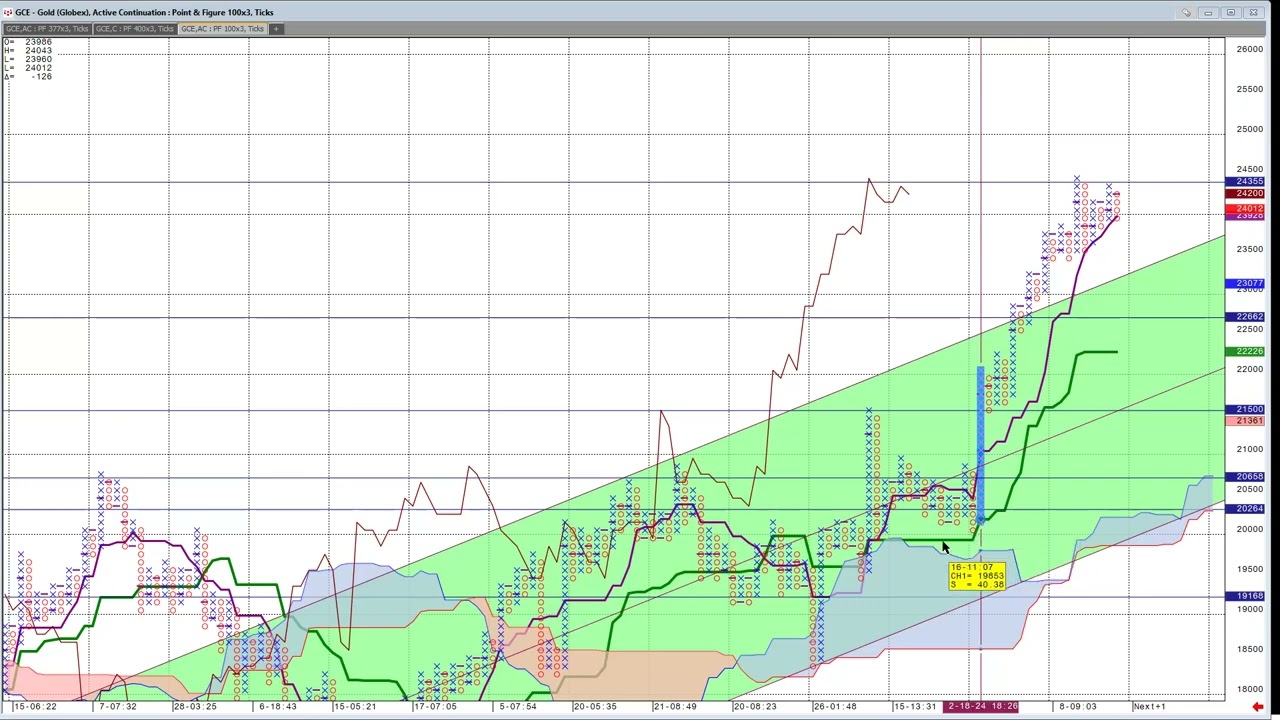Image resolution: width=1280 pixels, height=720 pixels.
Task: Click the 6-18:43 time axis label
Action: pos(277,707)
